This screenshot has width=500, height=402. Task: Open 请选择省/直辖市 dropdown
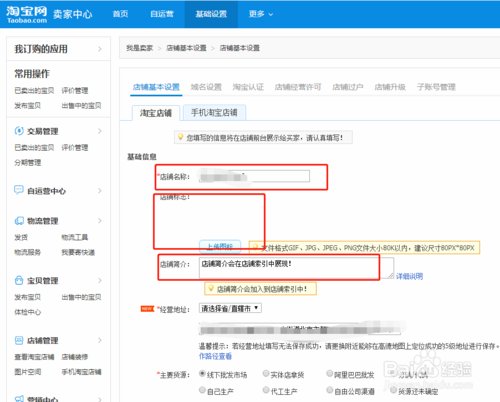230,308
